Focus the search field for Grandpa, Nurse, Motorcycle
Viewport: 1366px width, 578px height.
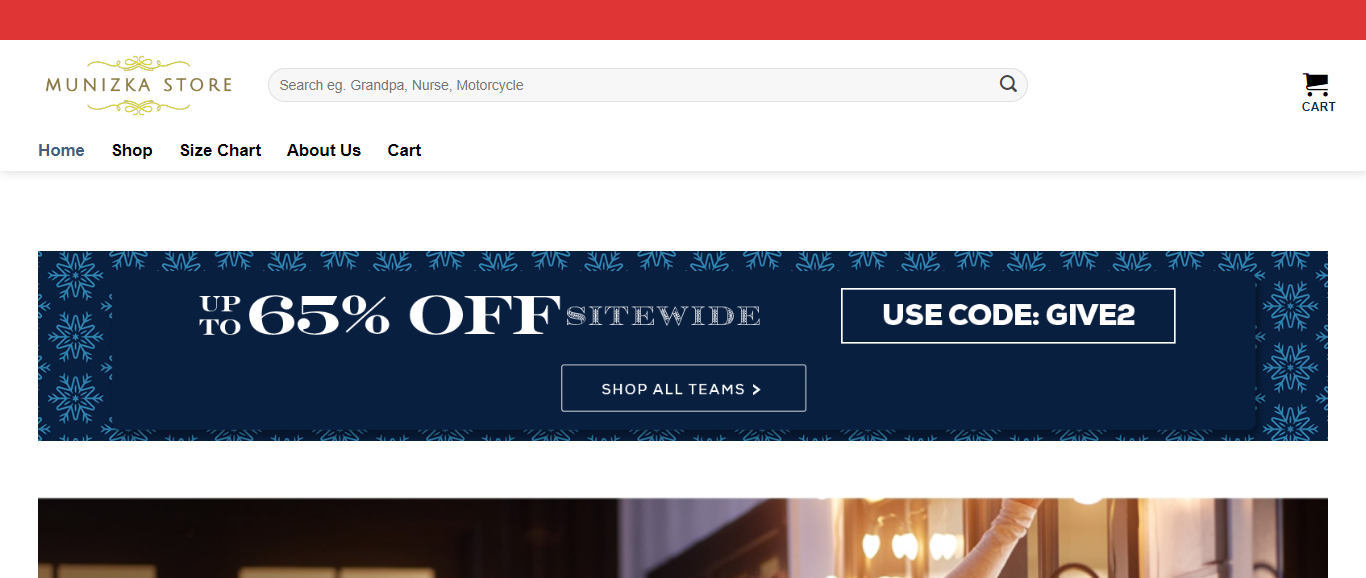(x=647, y=85)
